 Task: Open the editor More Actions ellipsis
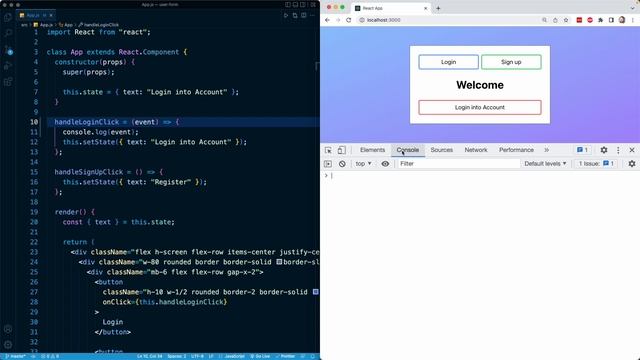tap(313, 16)
